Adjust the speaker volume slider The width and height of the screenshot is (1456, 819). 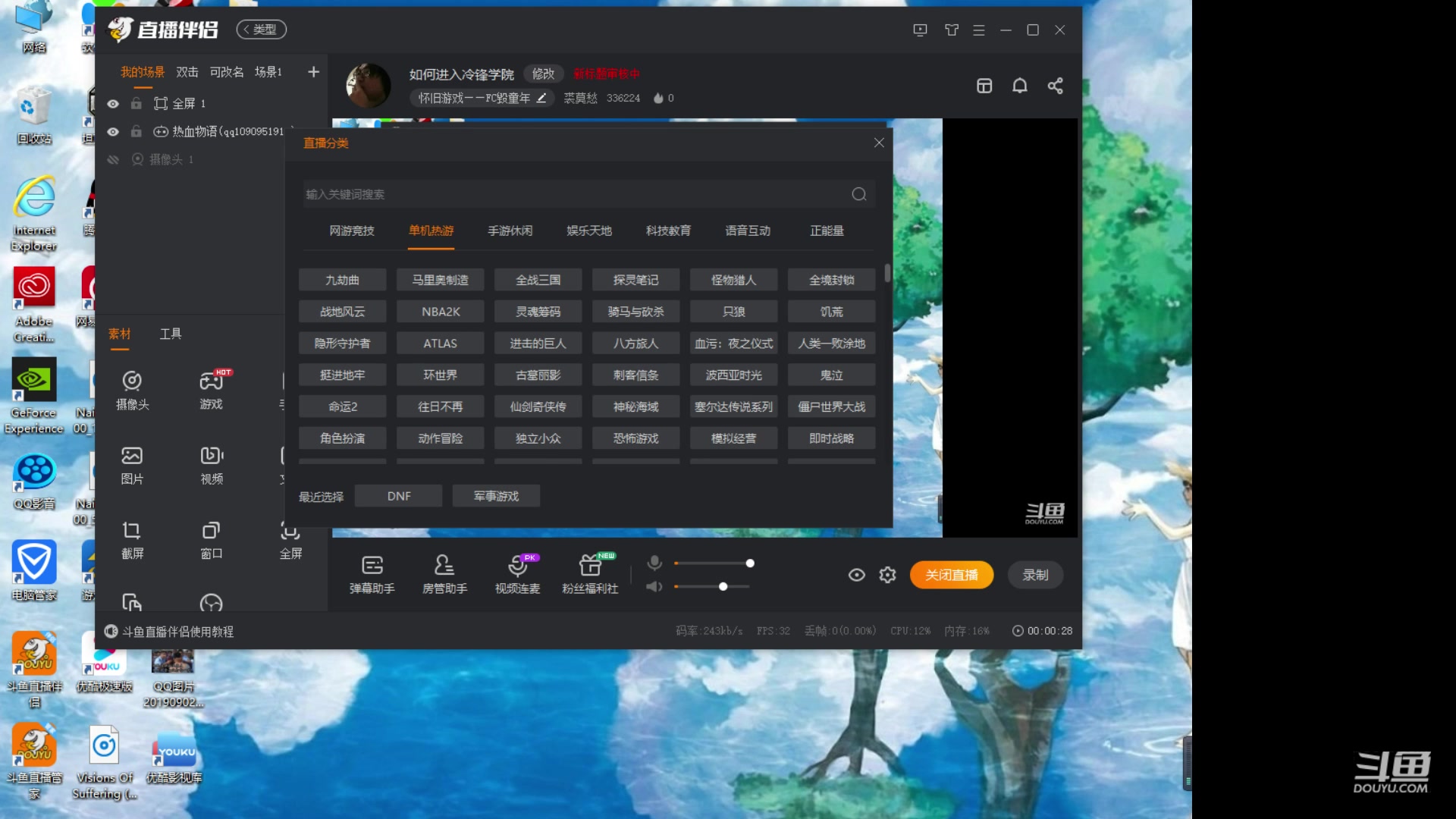[x=713, y=586]
